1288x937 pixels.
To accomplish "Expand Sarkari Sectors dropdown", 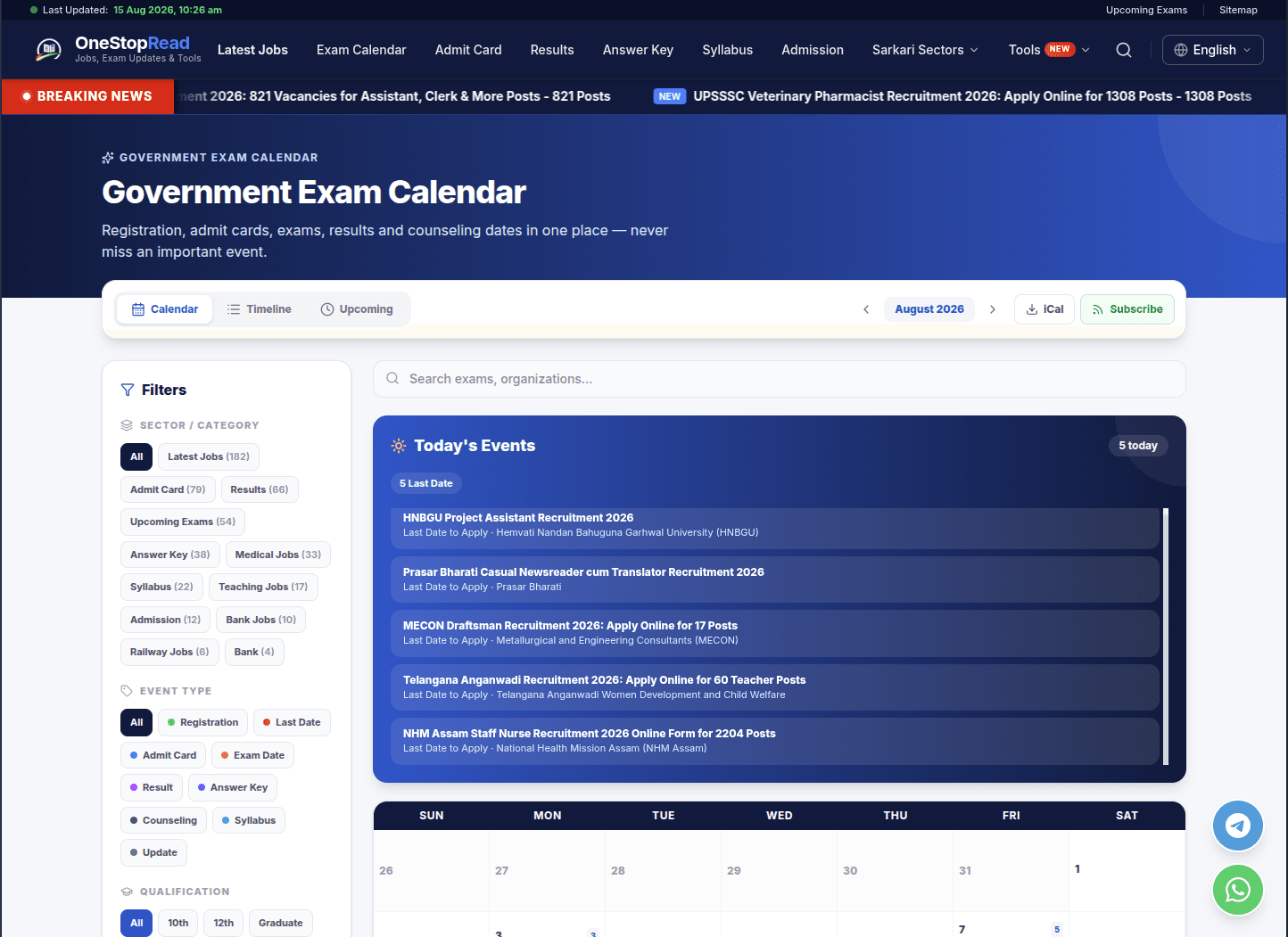I will click(925, 50).
